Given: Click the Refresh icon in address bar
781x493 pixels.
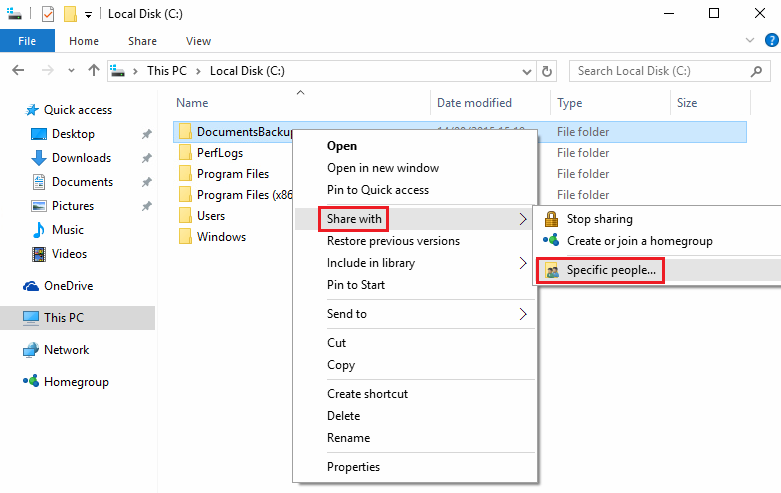Looking at the screenshot, I should coord(547,71).
